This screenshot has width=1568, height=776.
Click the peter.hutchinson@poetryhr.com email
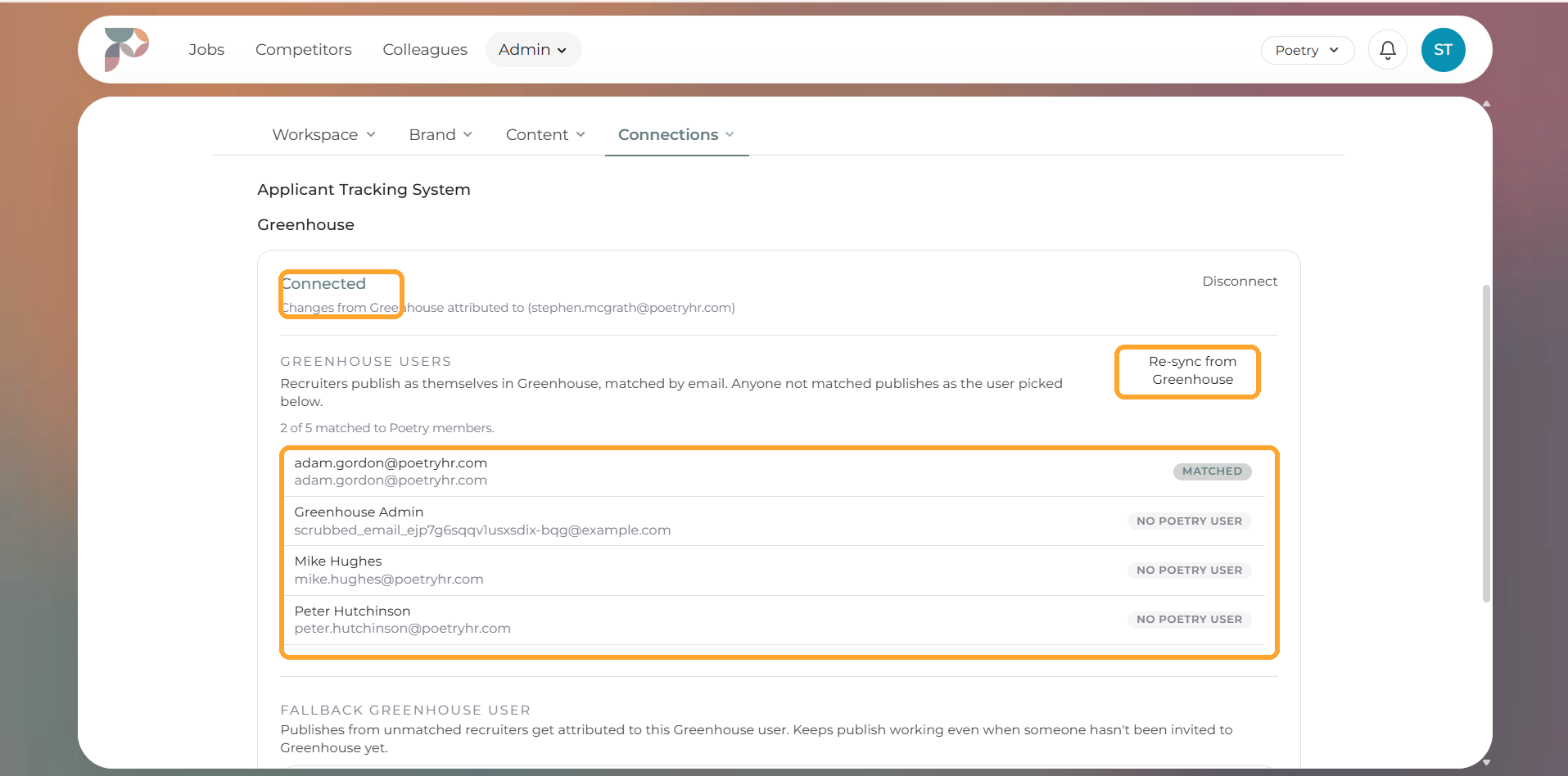[403, 629]
